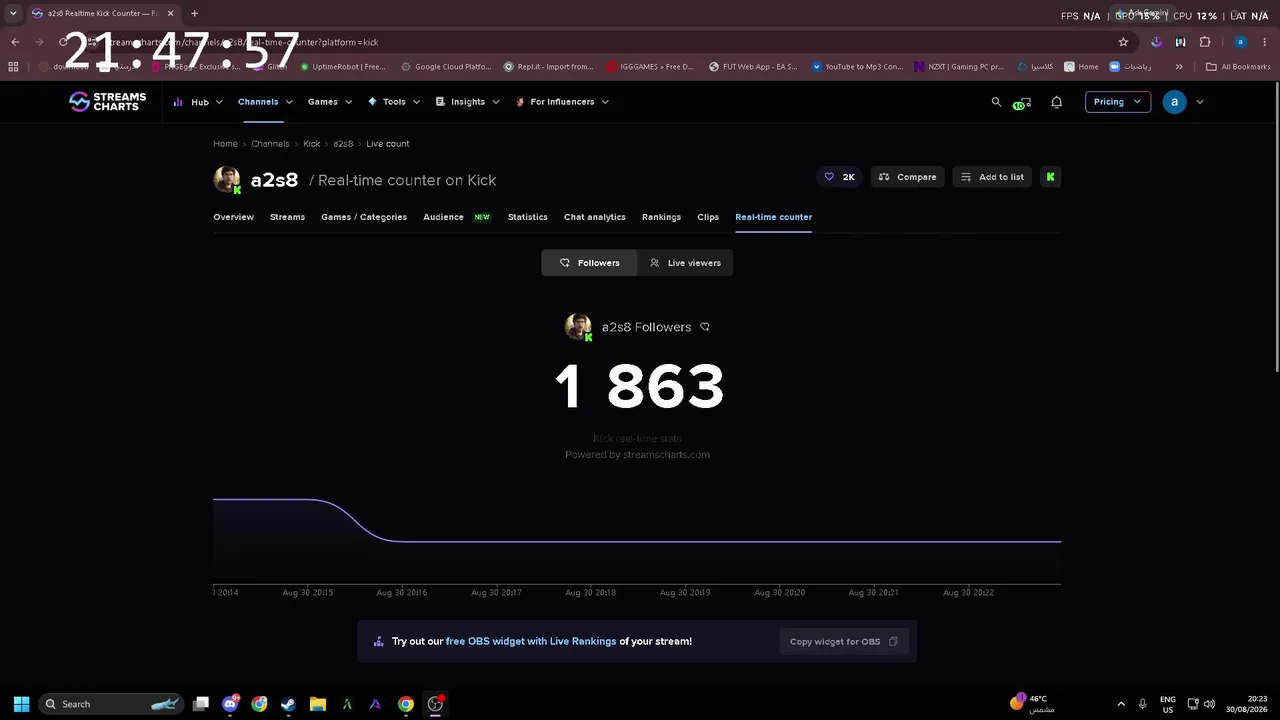Open the green counter badge icon beside search
This screenshot has height=720, width=1280.
[x=1021, y=103]
